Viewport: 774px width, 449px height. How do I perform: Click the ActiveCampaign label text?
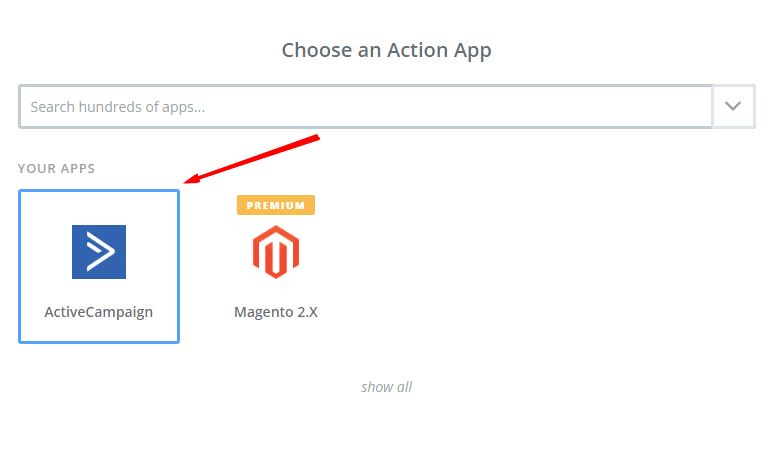click(x=99, y=311)
